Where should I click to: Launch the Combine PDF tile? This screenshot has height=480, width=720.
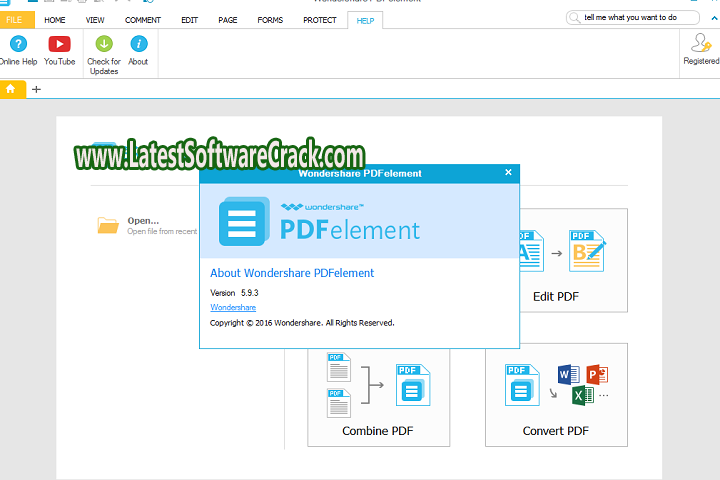click(x=378, y=395)
